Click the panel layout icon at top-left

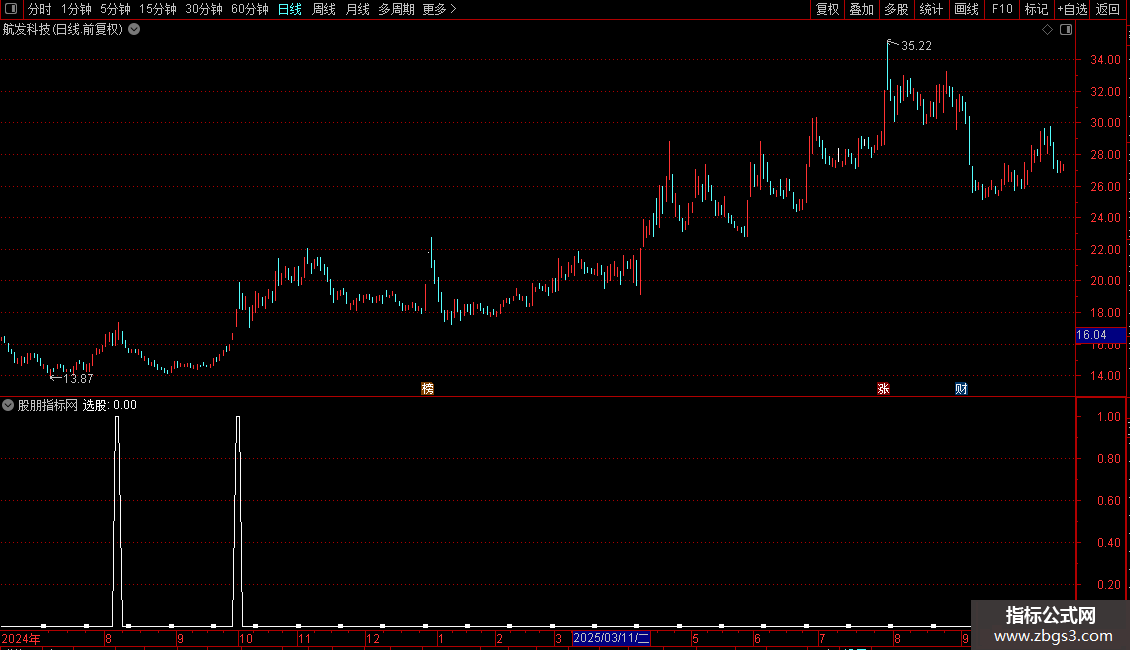pyautogui.click(x=11, y=9)
